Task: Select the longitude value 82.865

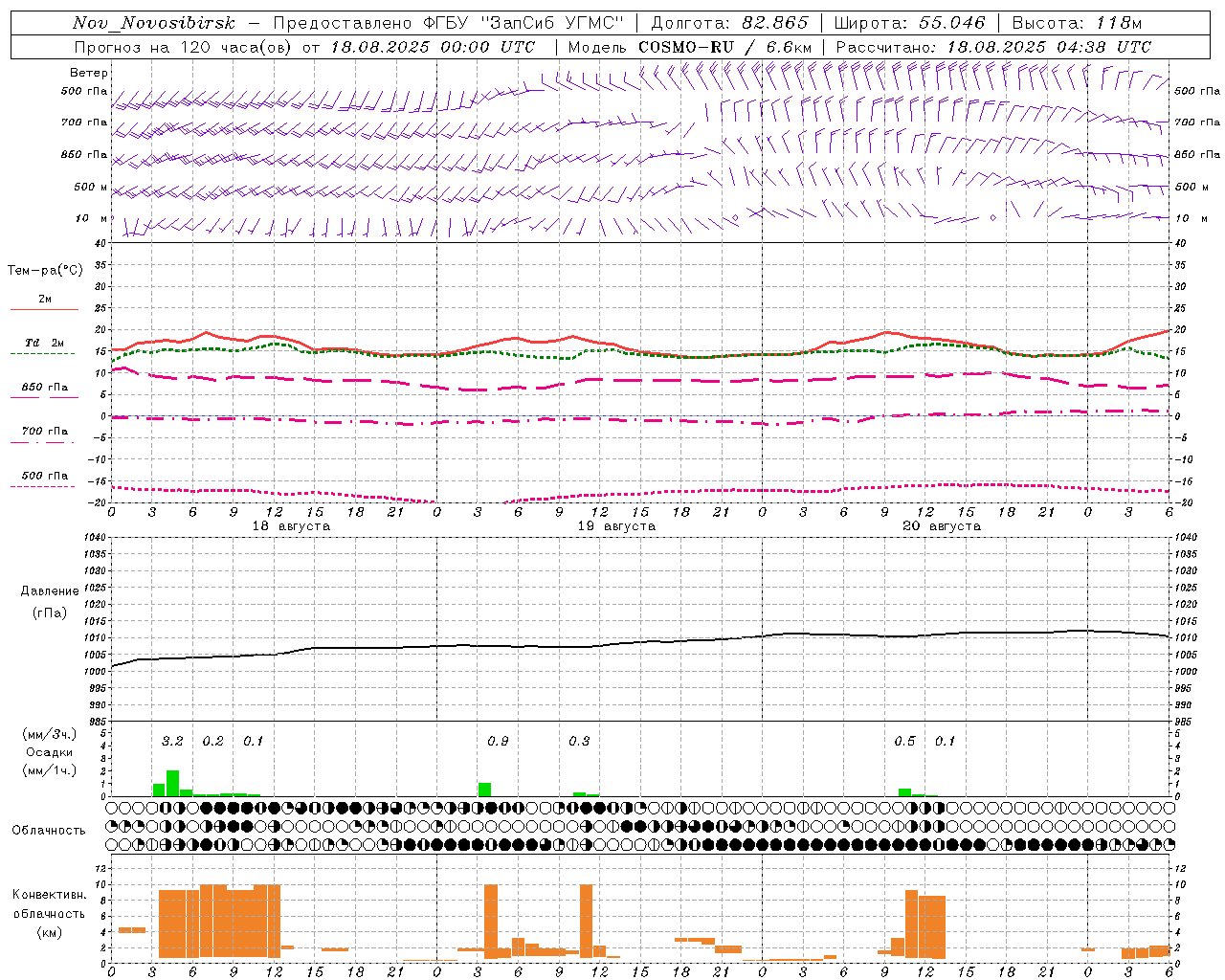Action: 775,23
